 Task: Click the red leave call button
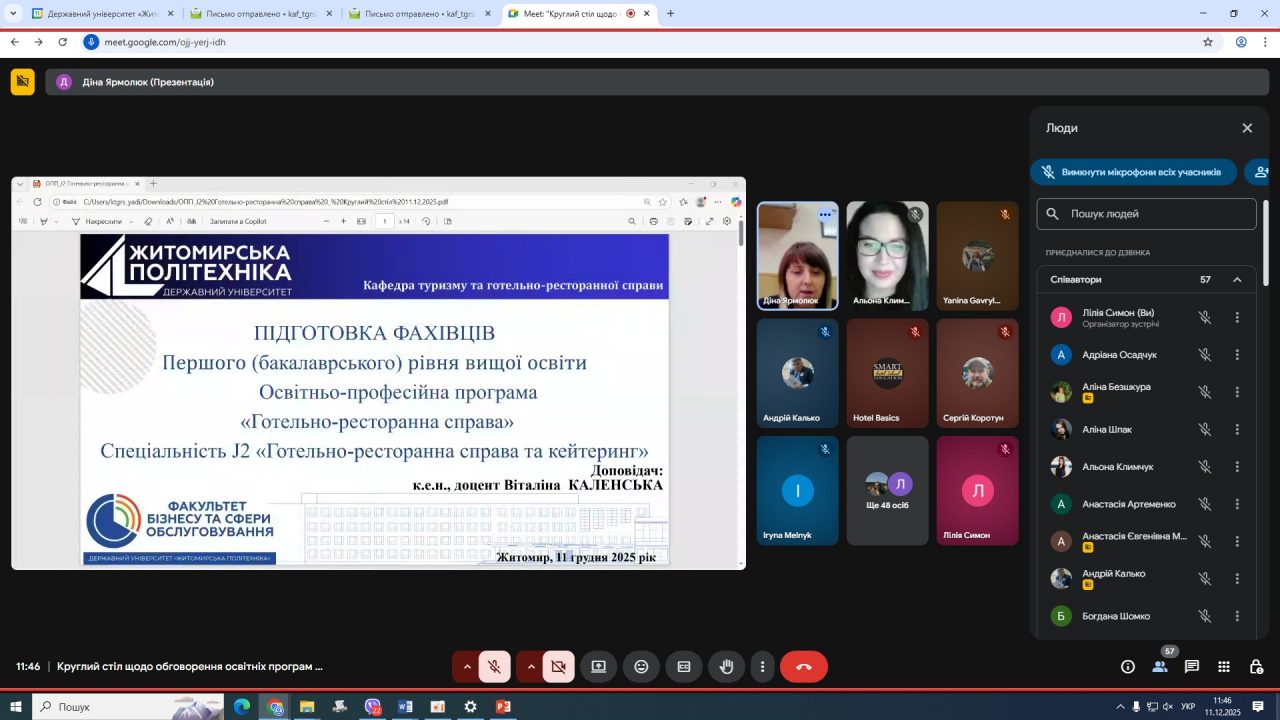(803, 667)
